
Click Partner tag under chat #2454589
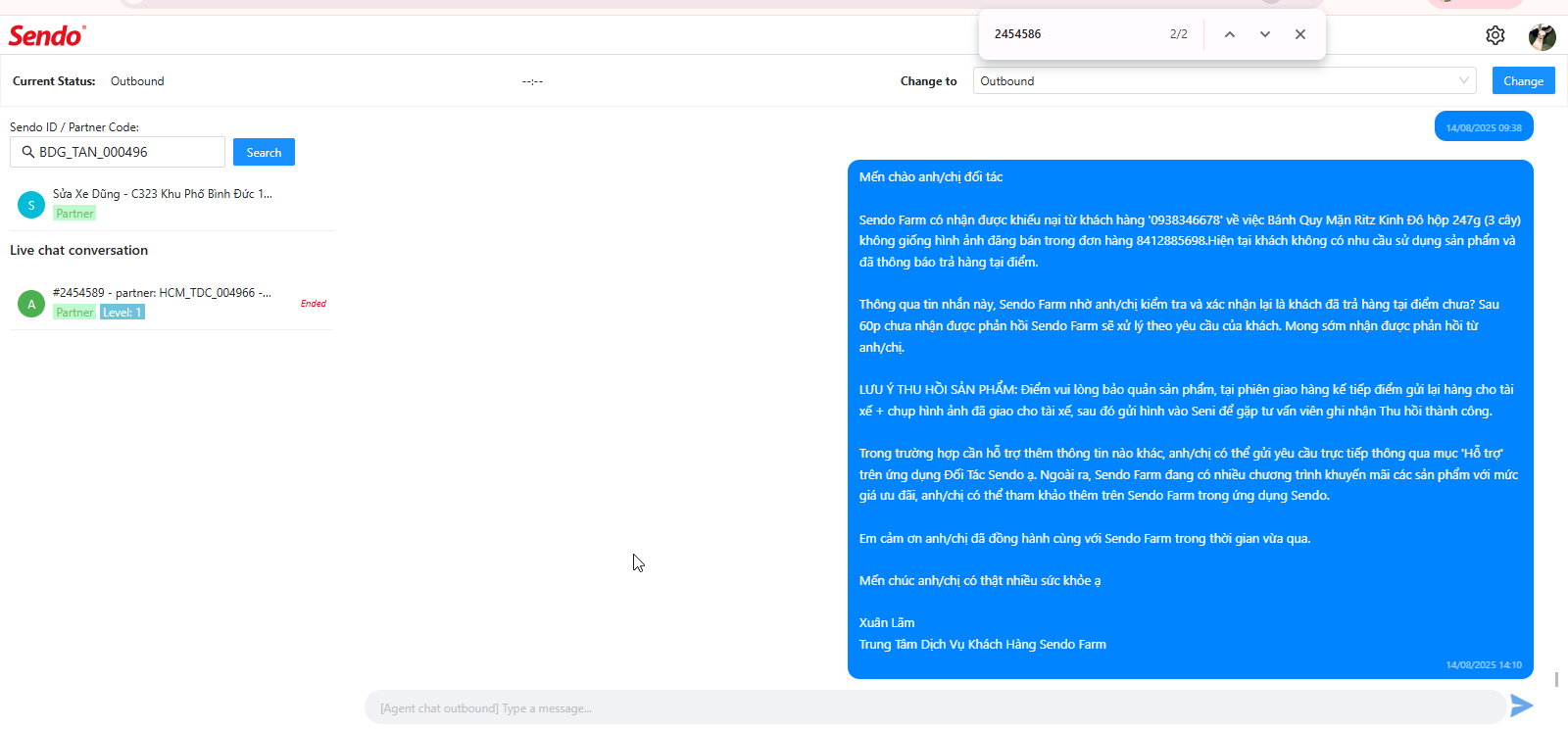(x=74, y=313)
